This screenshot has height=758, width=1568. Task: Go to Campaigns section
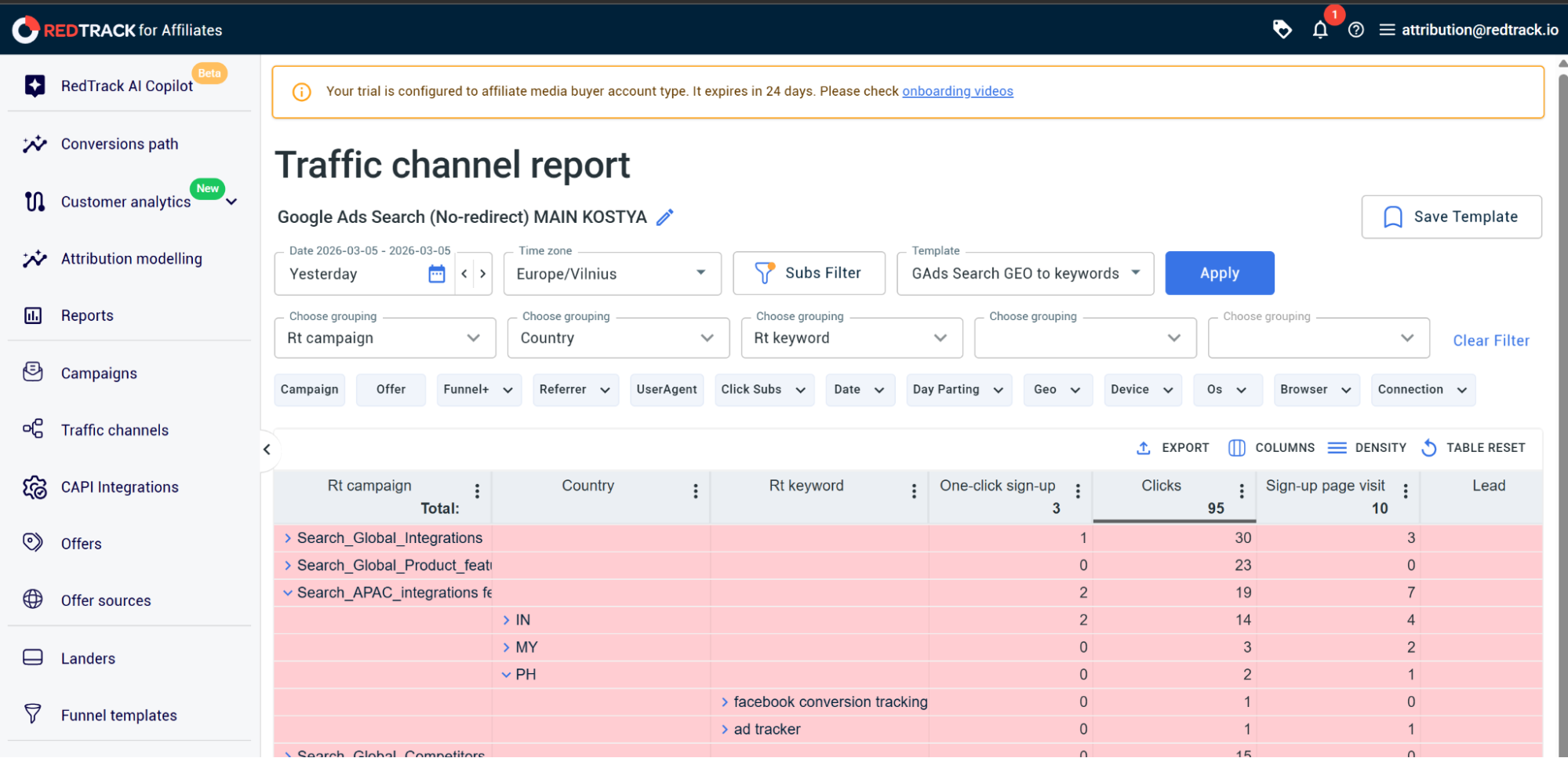point(99,374)
